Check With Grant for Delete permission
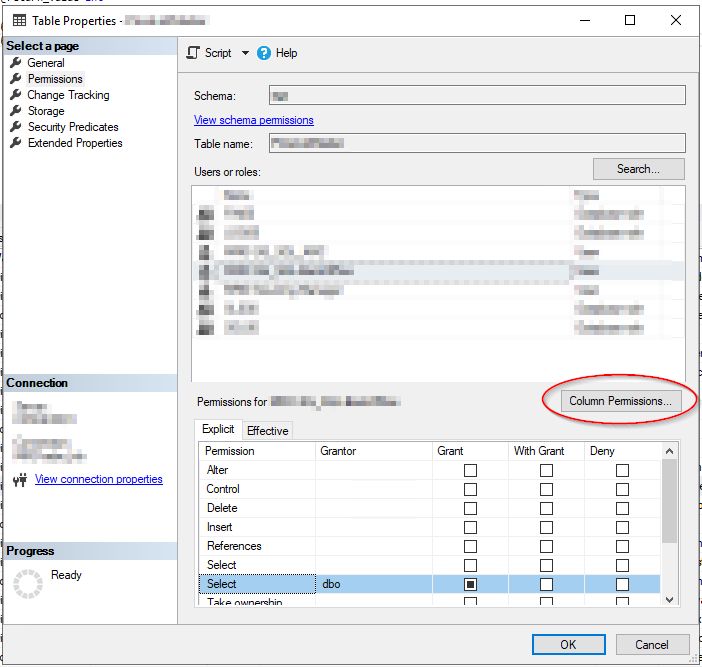 pyautogui.click(x=546, y=508)
